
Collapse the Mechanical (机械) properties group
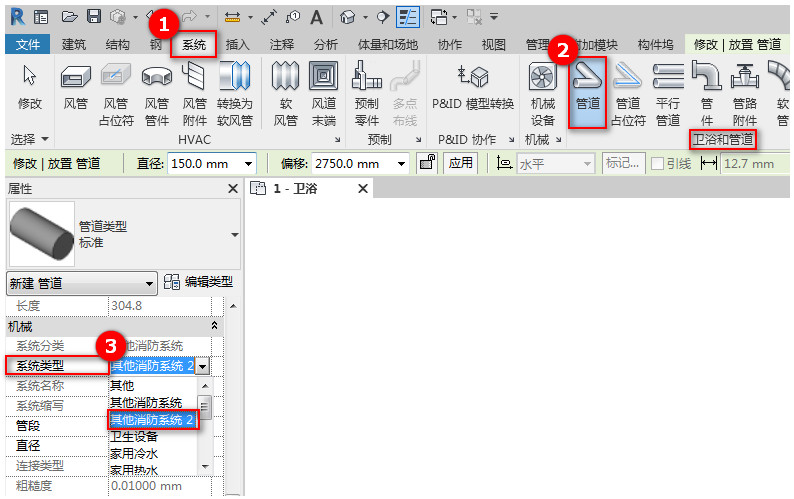click(214, 326)
